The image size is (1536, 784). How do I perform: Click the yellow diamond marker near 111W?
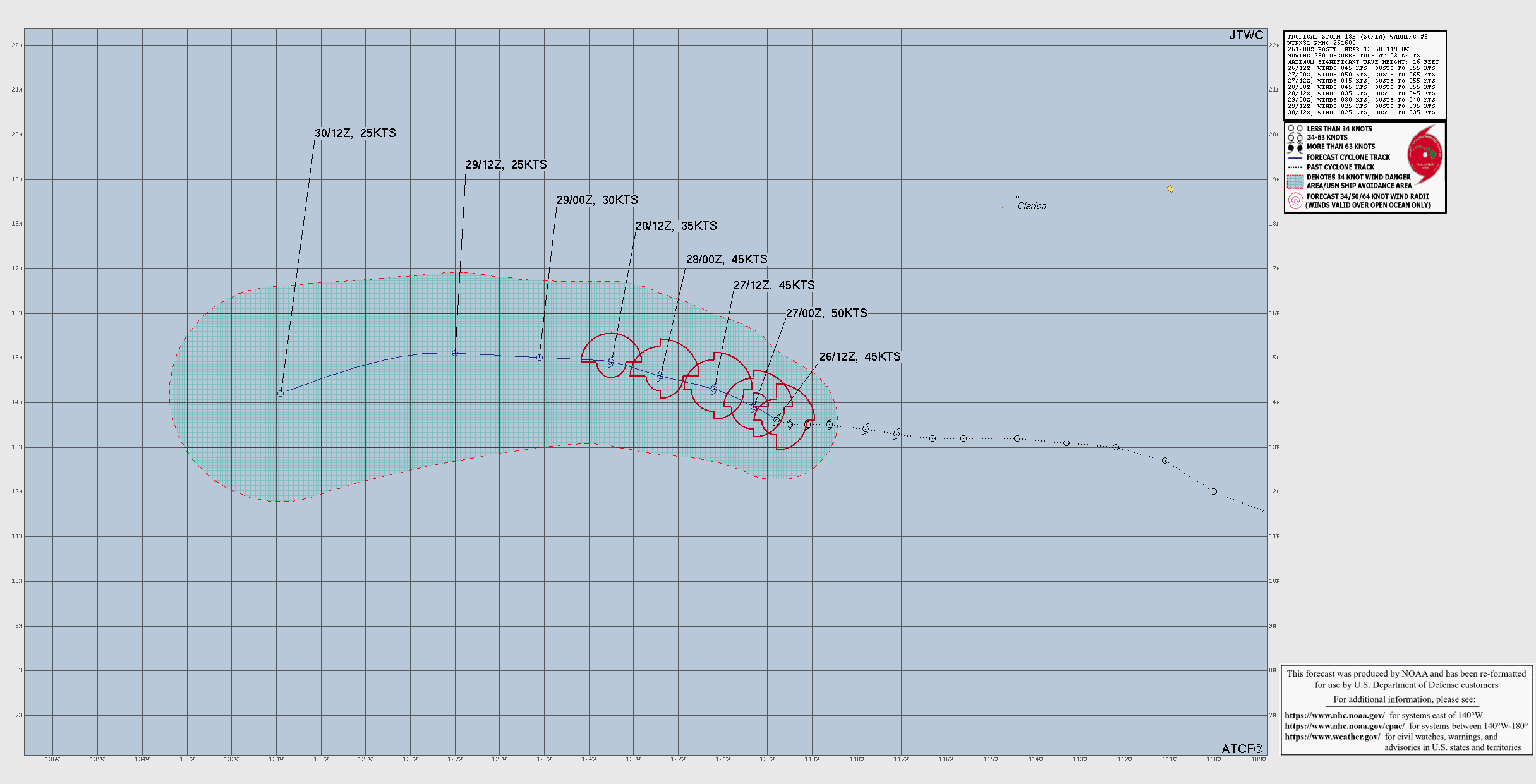click(1170, 189)
